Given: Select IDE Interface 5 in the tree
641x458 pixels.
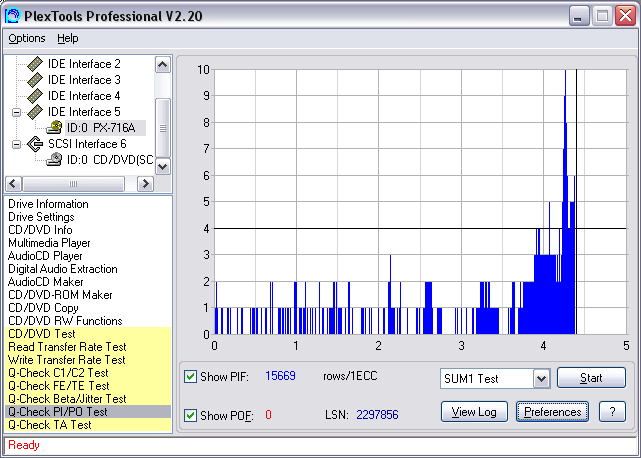Looking at the screenshot, I should [x=84, y=112].
